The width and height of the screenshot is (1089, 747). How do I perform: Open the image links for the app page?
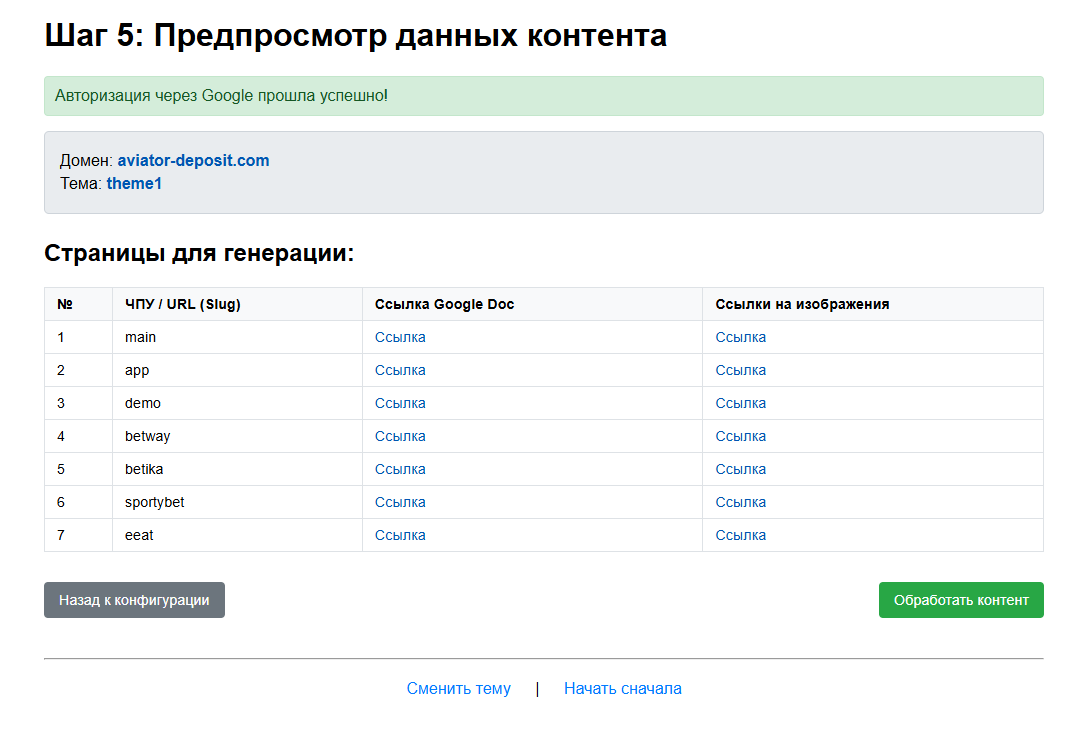740,370
